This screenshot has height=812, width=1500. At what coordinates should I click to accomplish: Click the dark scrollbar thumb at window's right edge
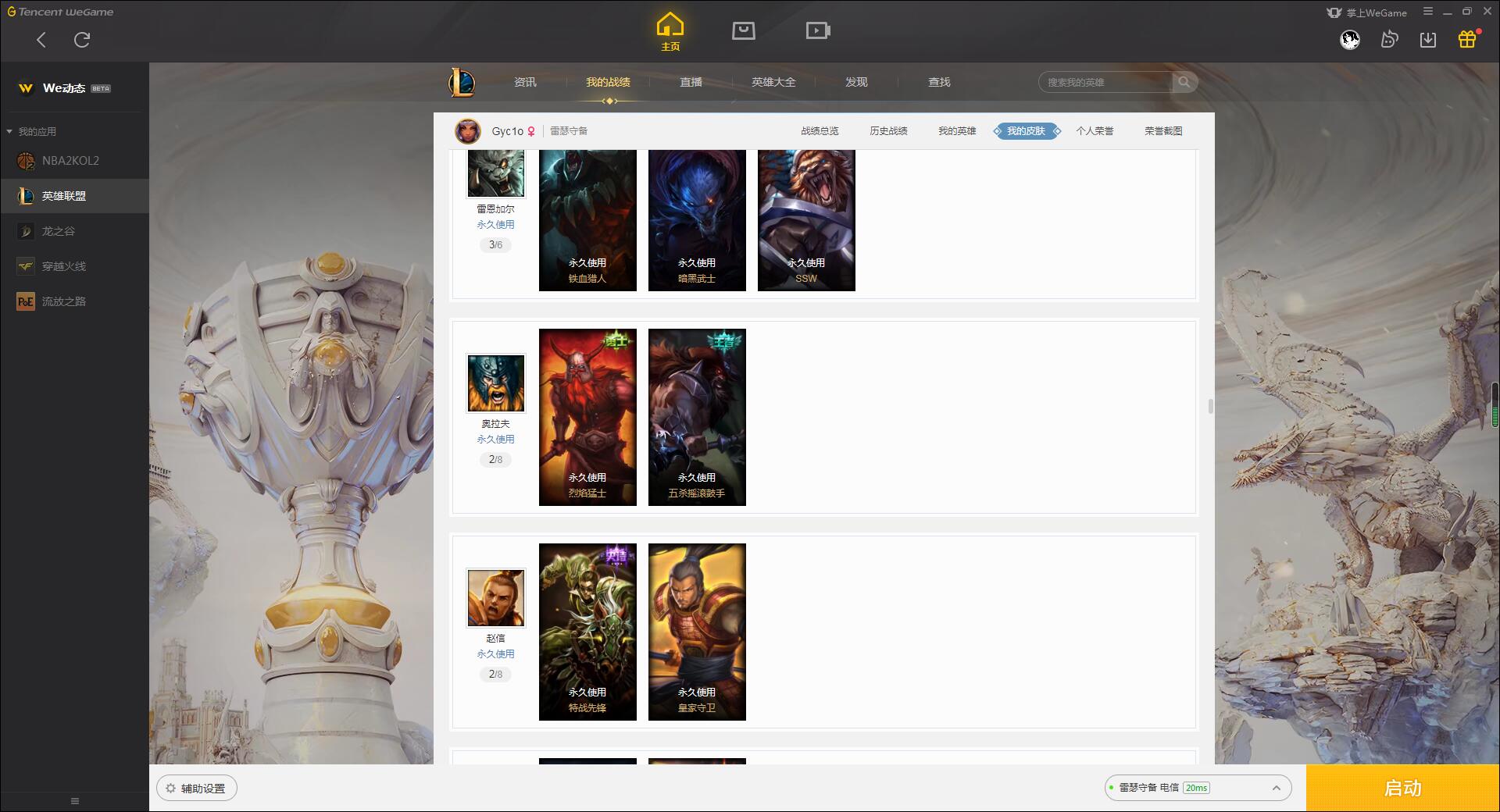1495,404
